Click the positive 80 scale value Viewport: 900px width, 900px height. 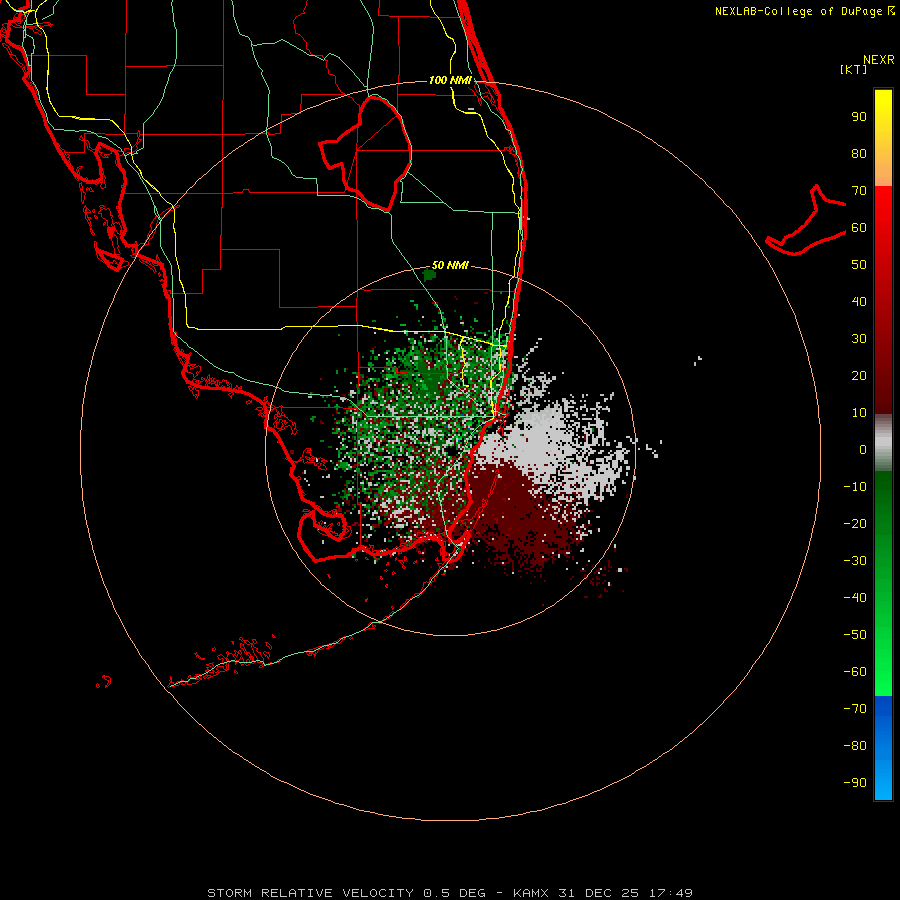[x=859, y=154]
